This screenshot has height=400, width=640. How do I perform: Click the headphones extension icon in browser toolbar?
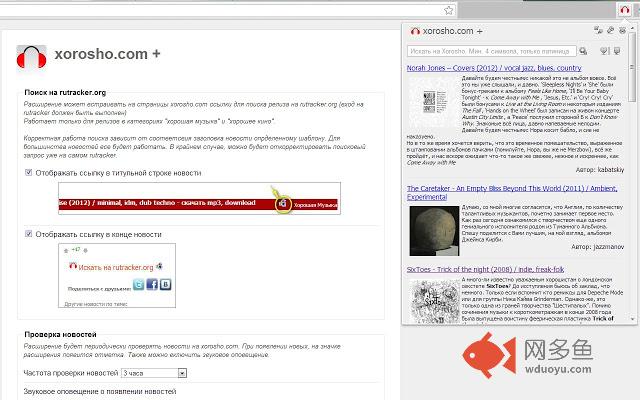(x=624, y=9)
